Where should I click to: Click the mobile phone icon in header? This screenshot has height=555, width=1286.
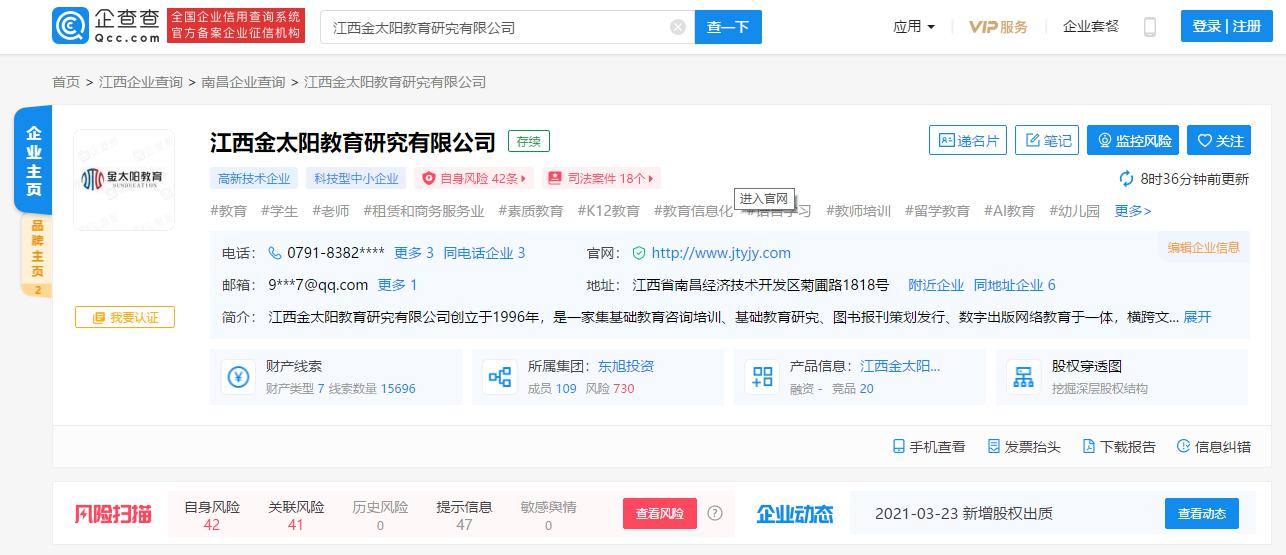coord(1150,27)
